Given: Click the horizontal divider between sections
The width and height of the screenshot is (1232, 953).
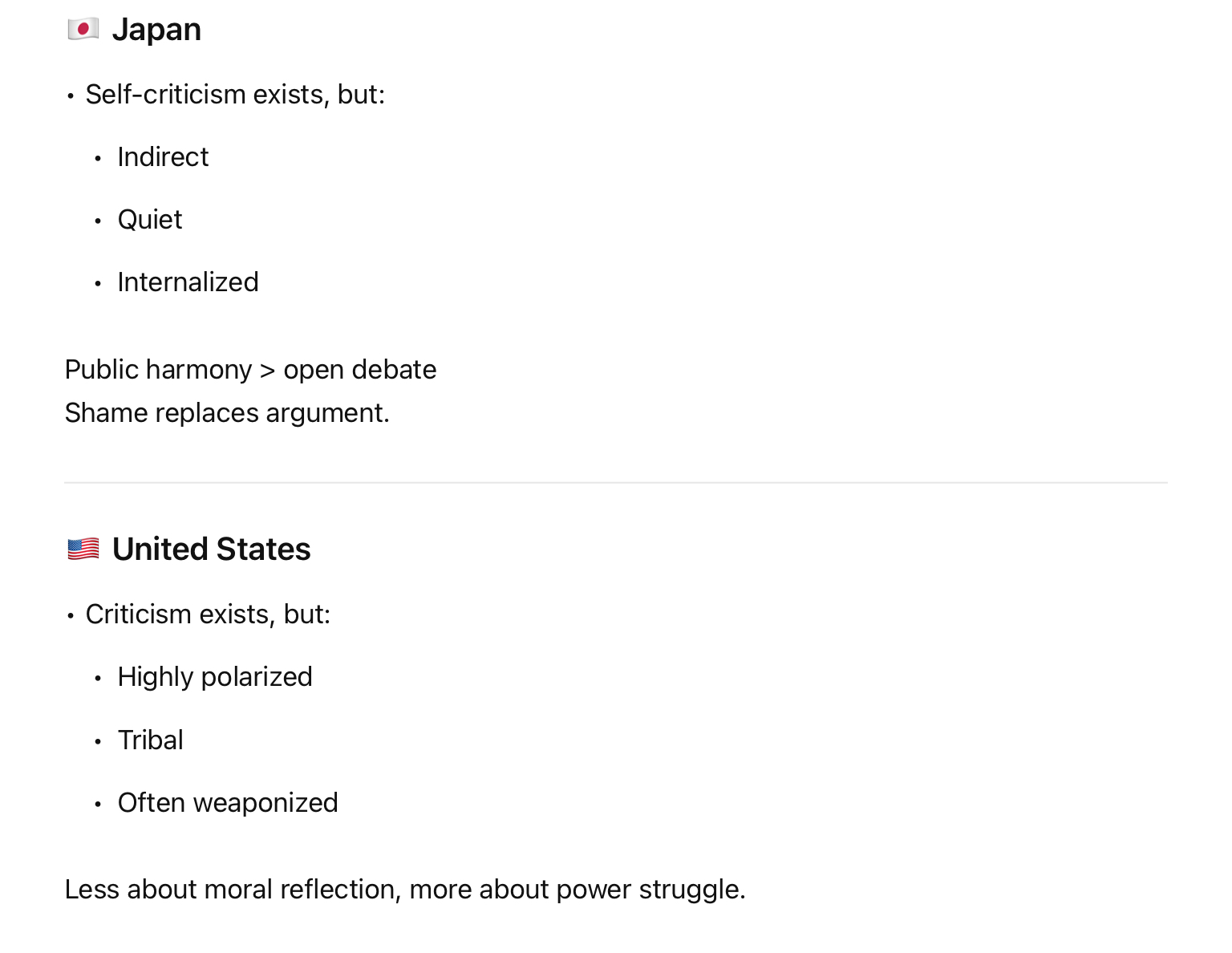Looking at the screenshot, I should click(616, 483).
